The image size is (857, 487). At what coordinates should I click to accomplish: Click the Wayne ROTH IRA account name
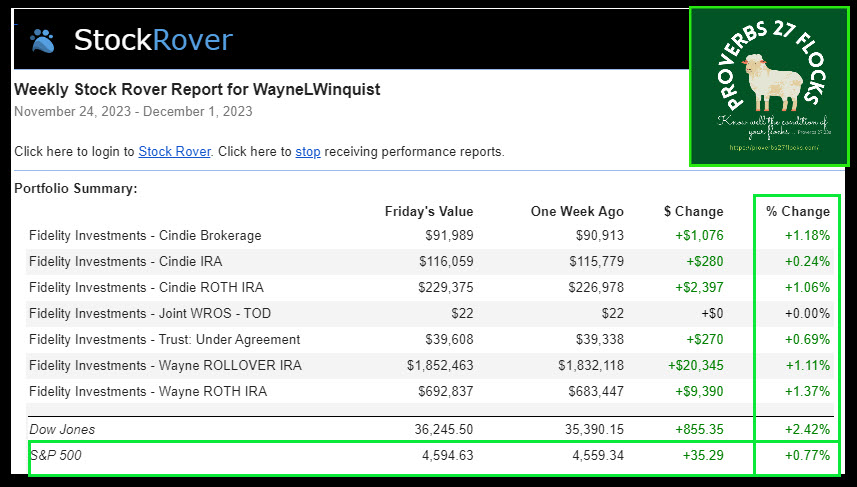[x=148, y=392]
